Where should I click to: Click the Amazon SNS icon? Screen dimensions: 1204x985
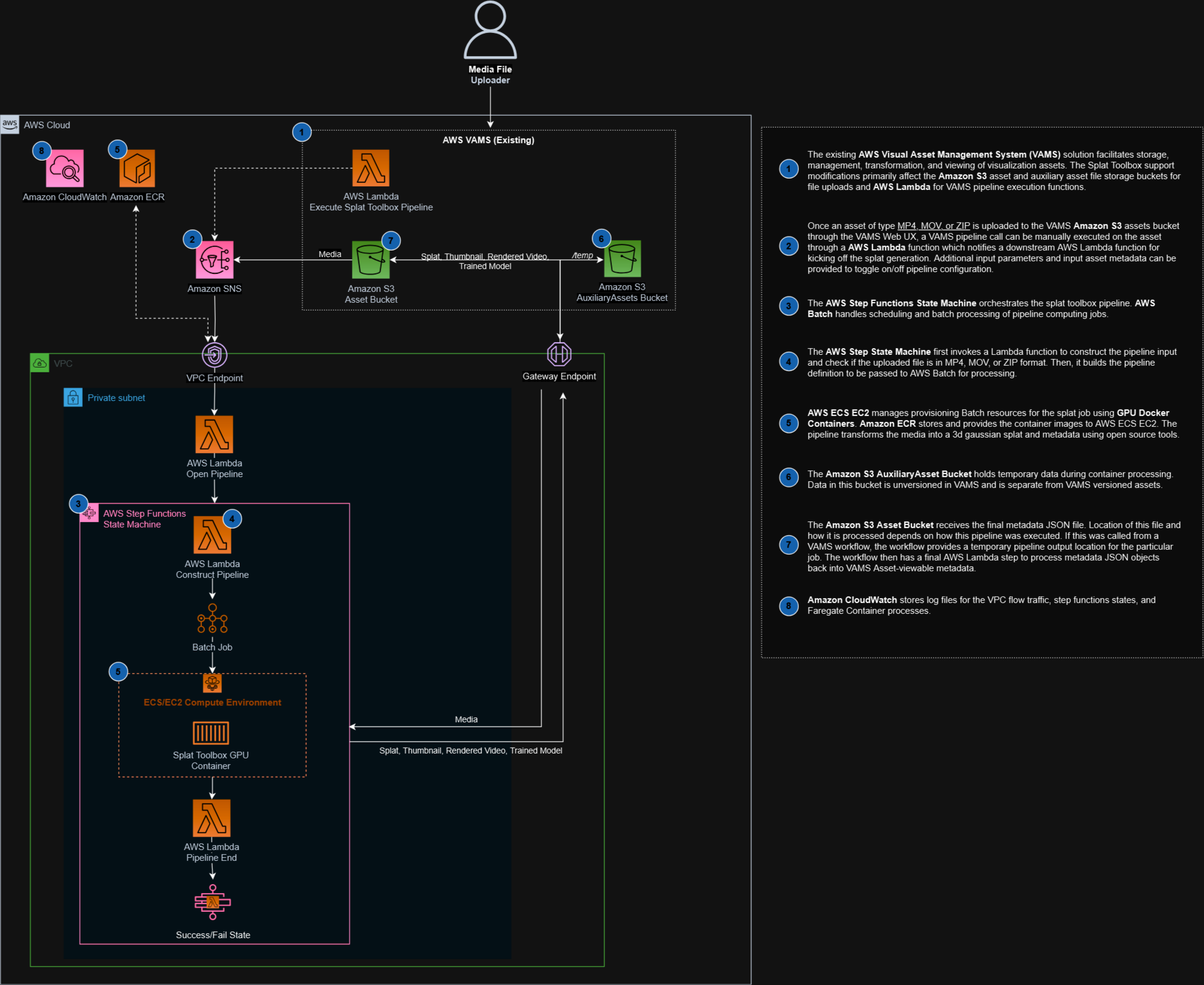215,260
